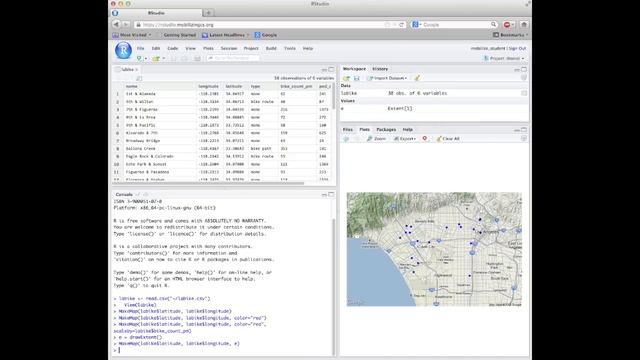Open the Import Dataset dropdown

[387, 78]
